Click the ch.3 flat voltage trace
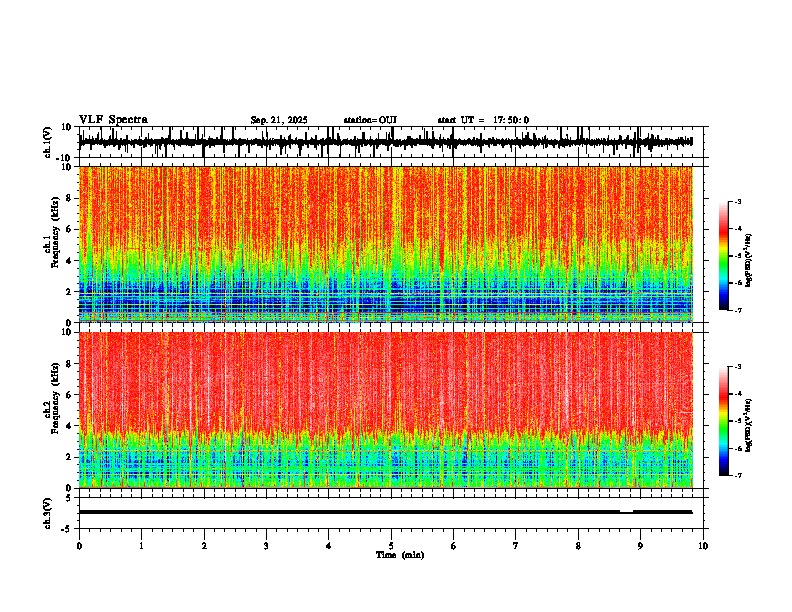Image resolution: width=792 pixels, height=612 pixels. [386, 512]
